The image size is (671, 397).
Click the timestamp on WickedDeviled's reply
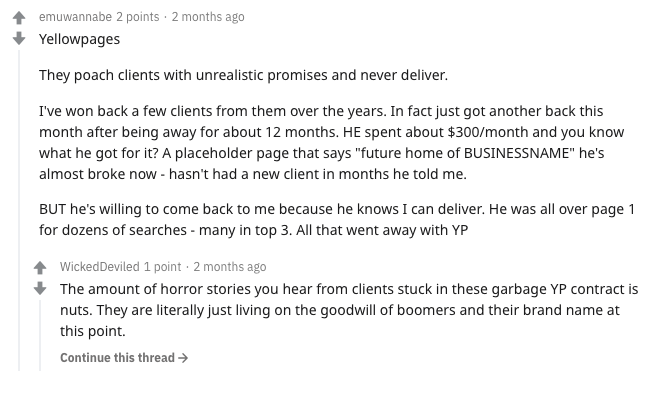[x=230, y=267]
